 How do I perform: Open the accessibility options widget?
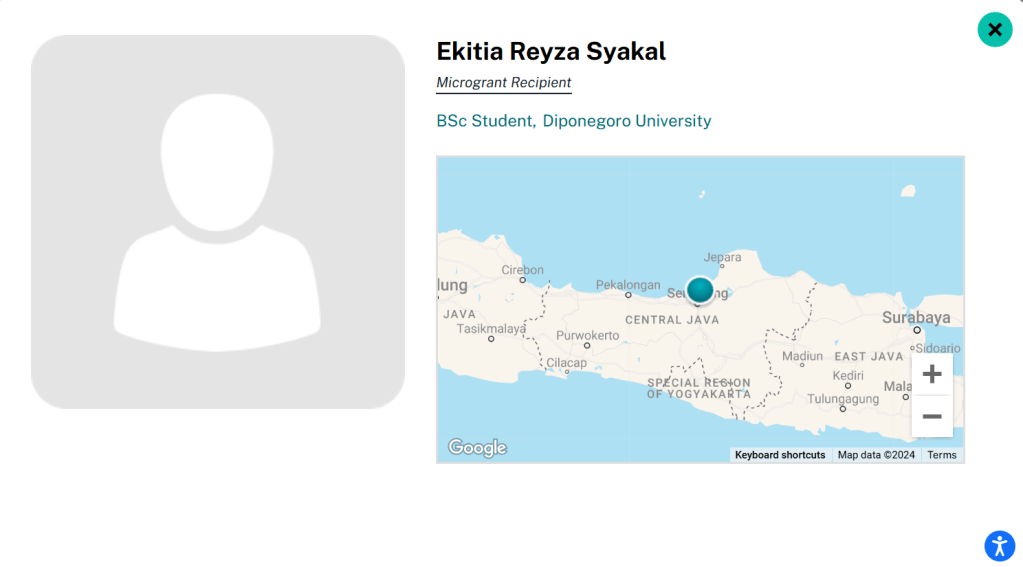(999, 546)
